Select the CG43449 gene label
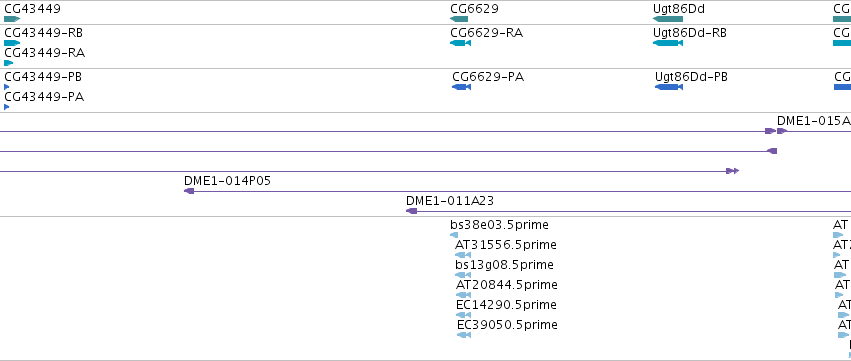 pos(32,9)
